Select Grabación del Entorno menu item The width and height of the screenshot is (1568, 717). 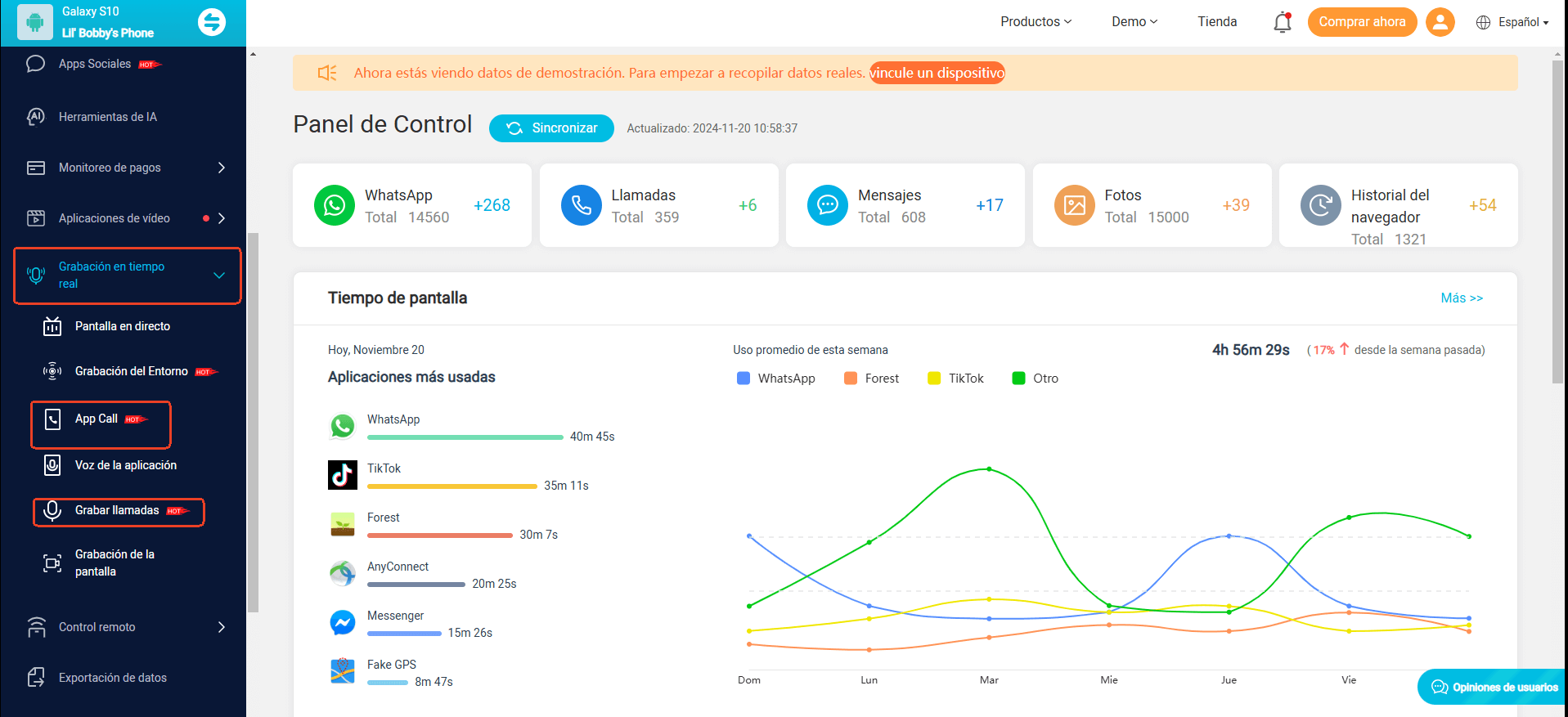click(132, 371)
